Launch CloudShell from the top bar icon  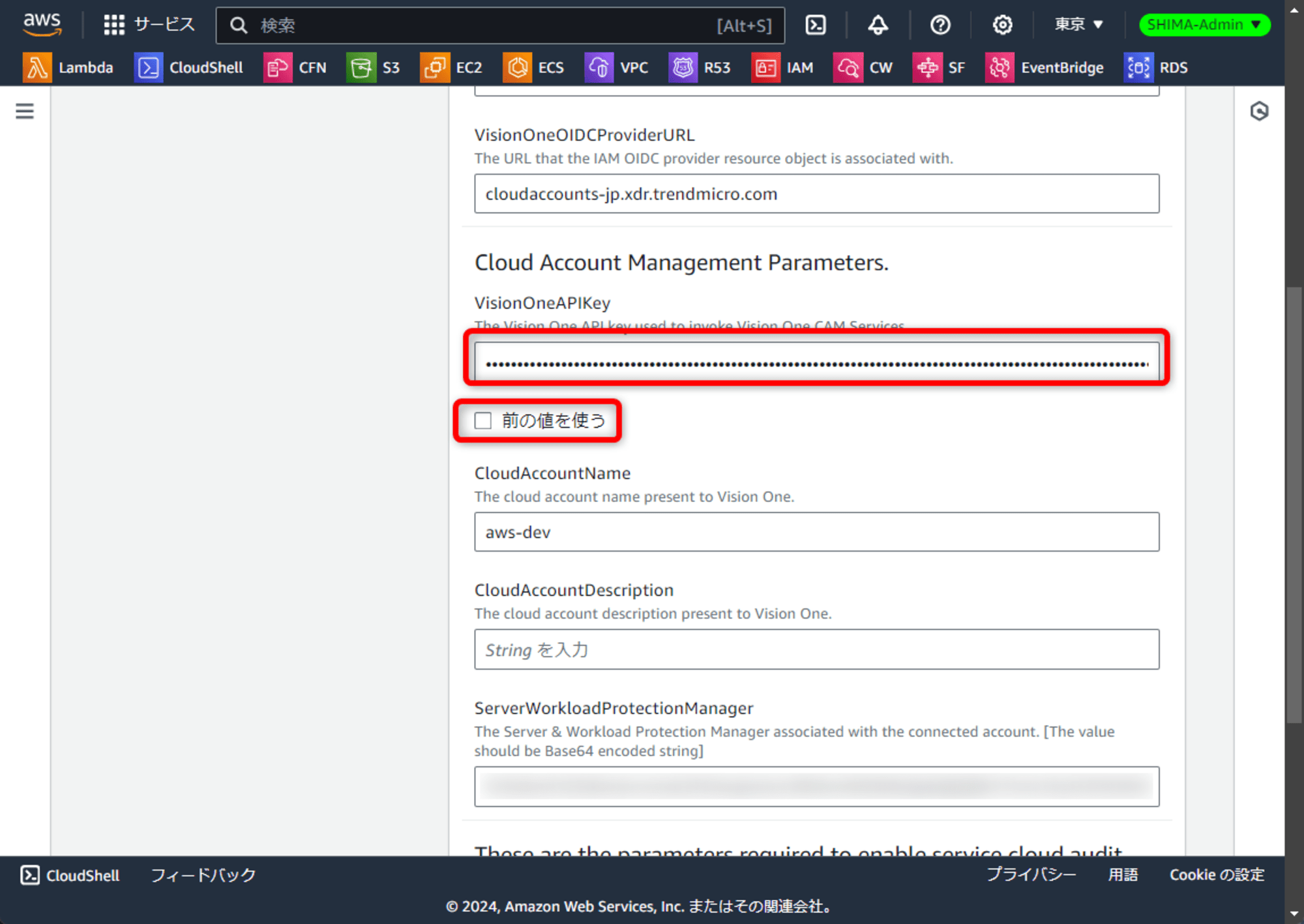(x=816, y=25)
